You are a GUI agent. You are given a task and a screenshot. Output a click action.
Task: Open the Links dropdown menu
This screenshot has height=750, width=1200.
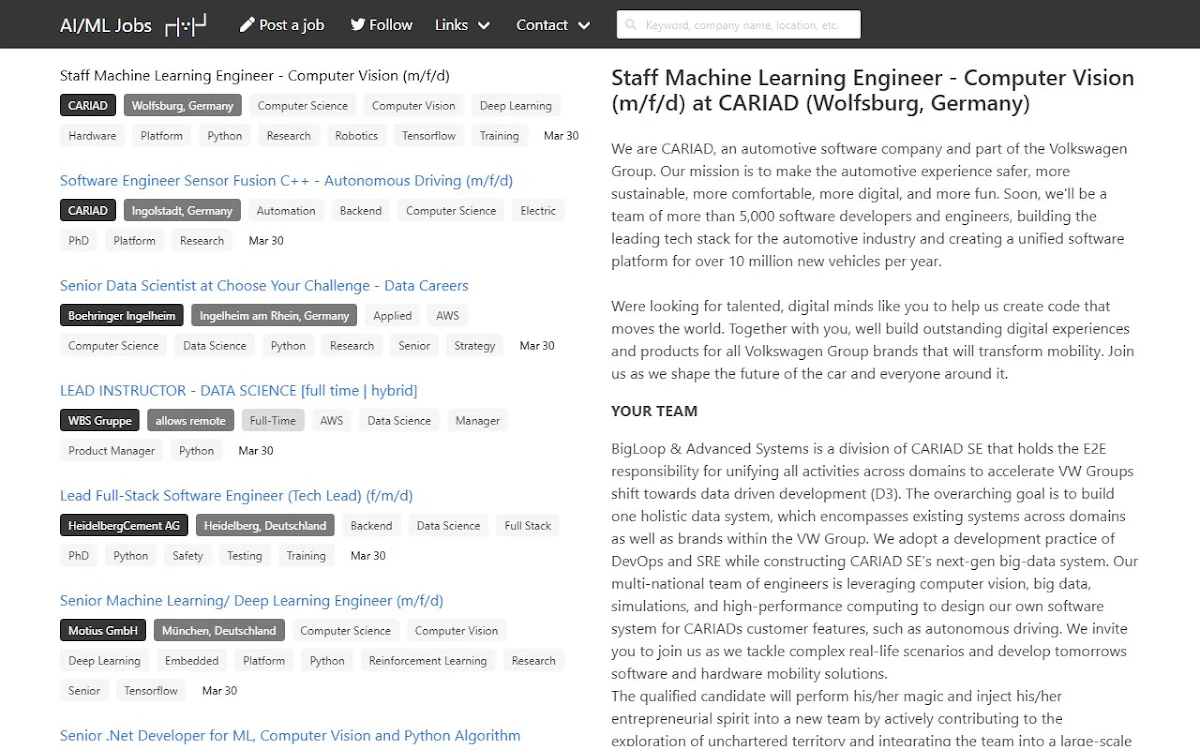pyautogui.click(x=463, y=25)
